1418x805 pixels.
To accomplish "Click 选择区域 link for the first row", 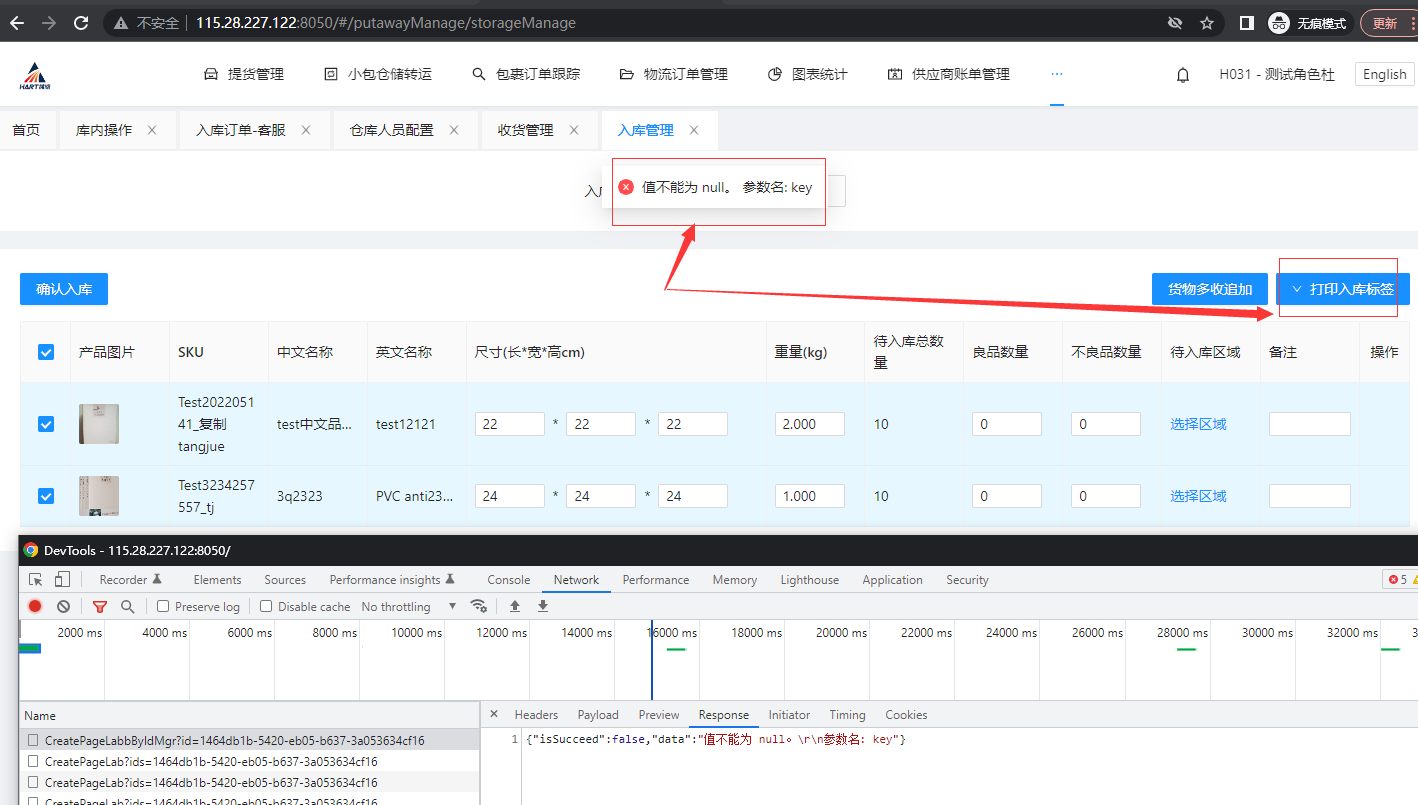I will point(1198,424).
